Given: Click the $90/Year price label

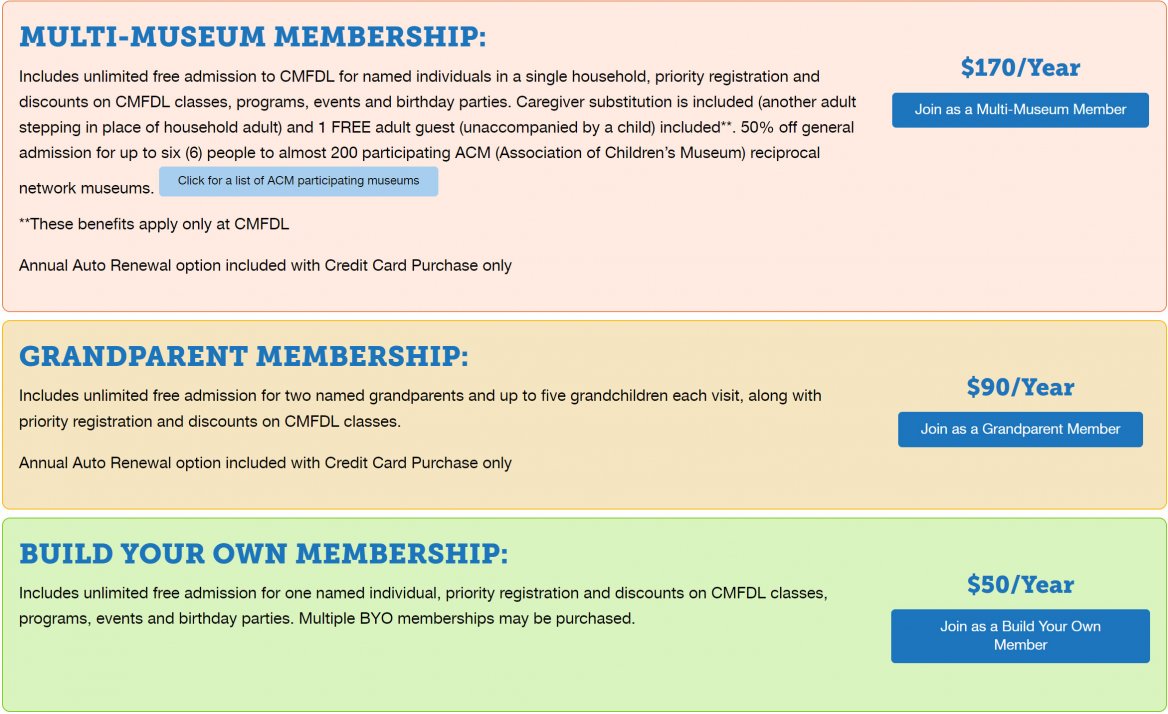Looking at the screenshot, I should (1020, 387).
